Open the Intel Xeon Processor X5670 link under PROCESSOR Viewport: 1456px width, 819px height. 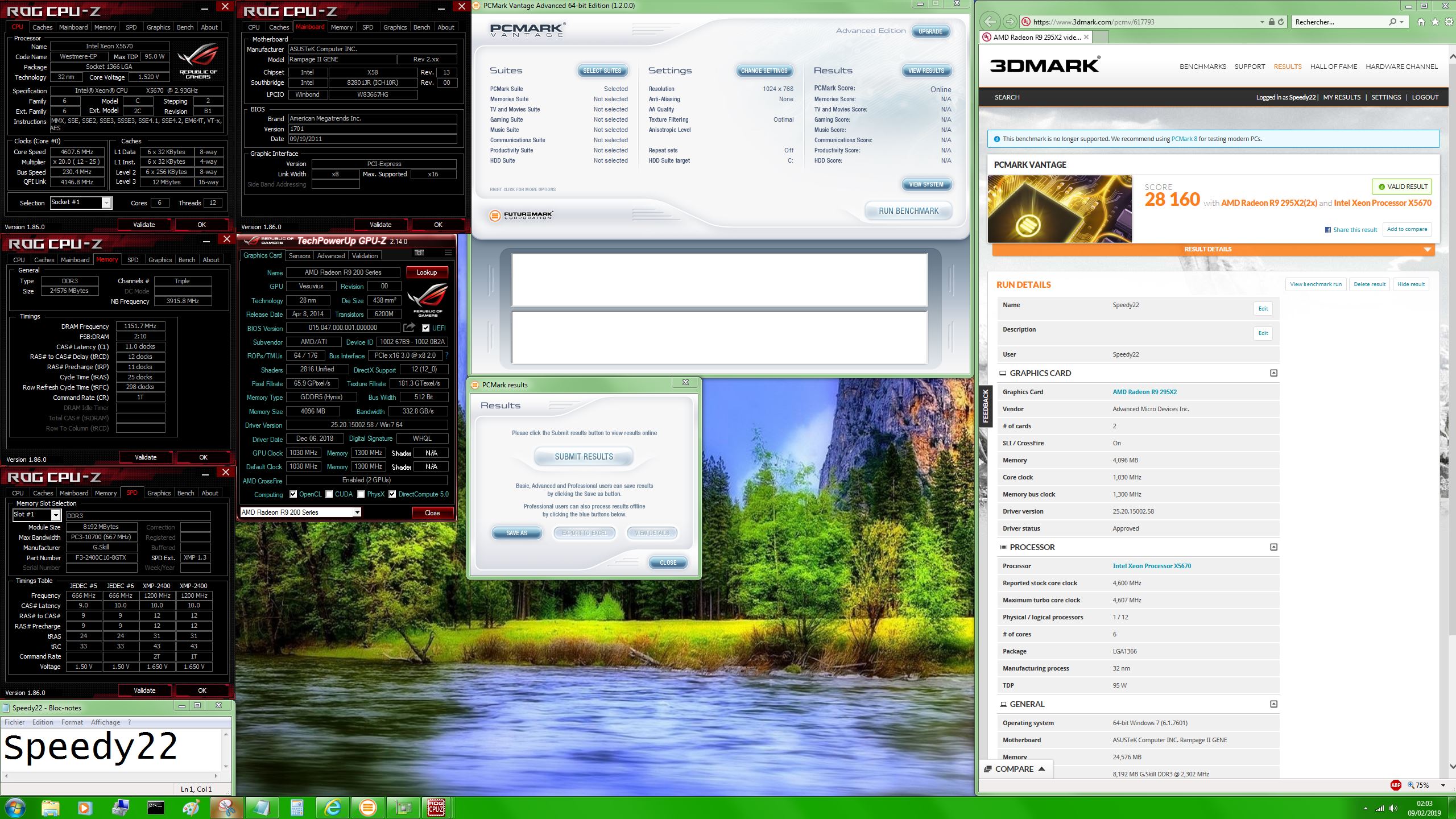click(x=1152, y=566)
